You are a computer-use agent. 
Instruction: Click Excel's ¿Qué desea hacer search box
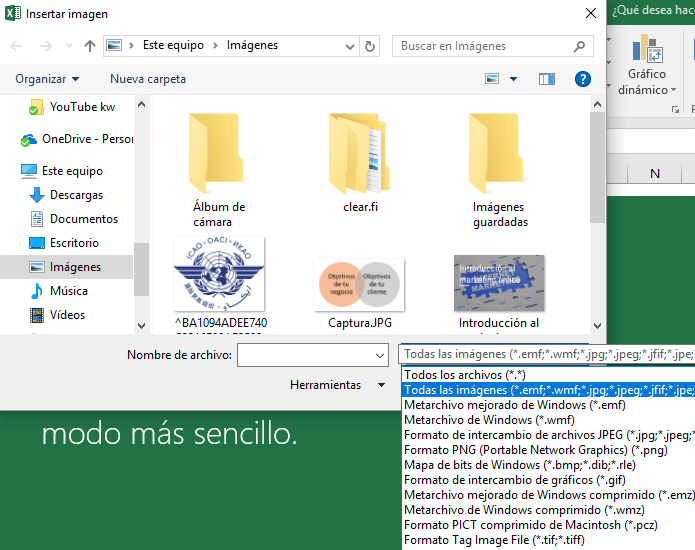(x=653, y=10)
